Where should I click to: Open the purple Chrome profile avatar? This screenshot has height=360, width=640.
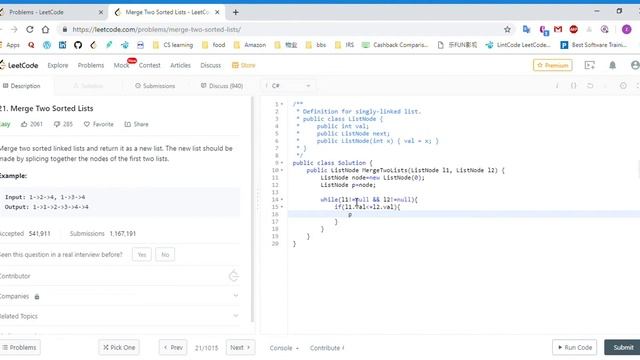(627, 29)
